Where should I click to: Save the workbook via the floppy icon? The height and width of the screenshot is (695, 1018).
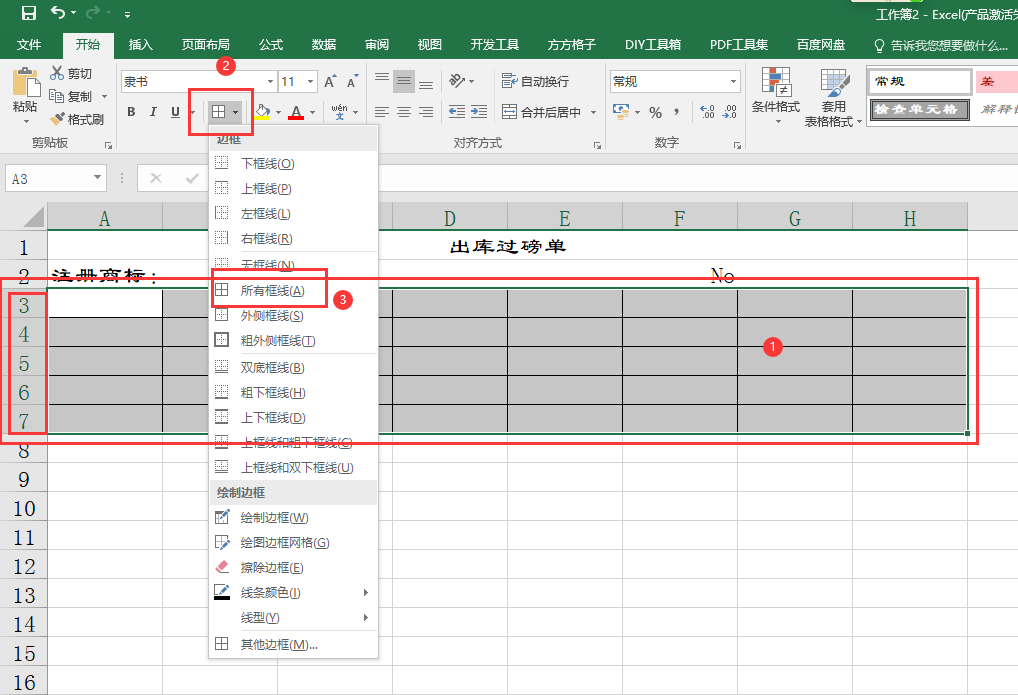coord(29,12)
